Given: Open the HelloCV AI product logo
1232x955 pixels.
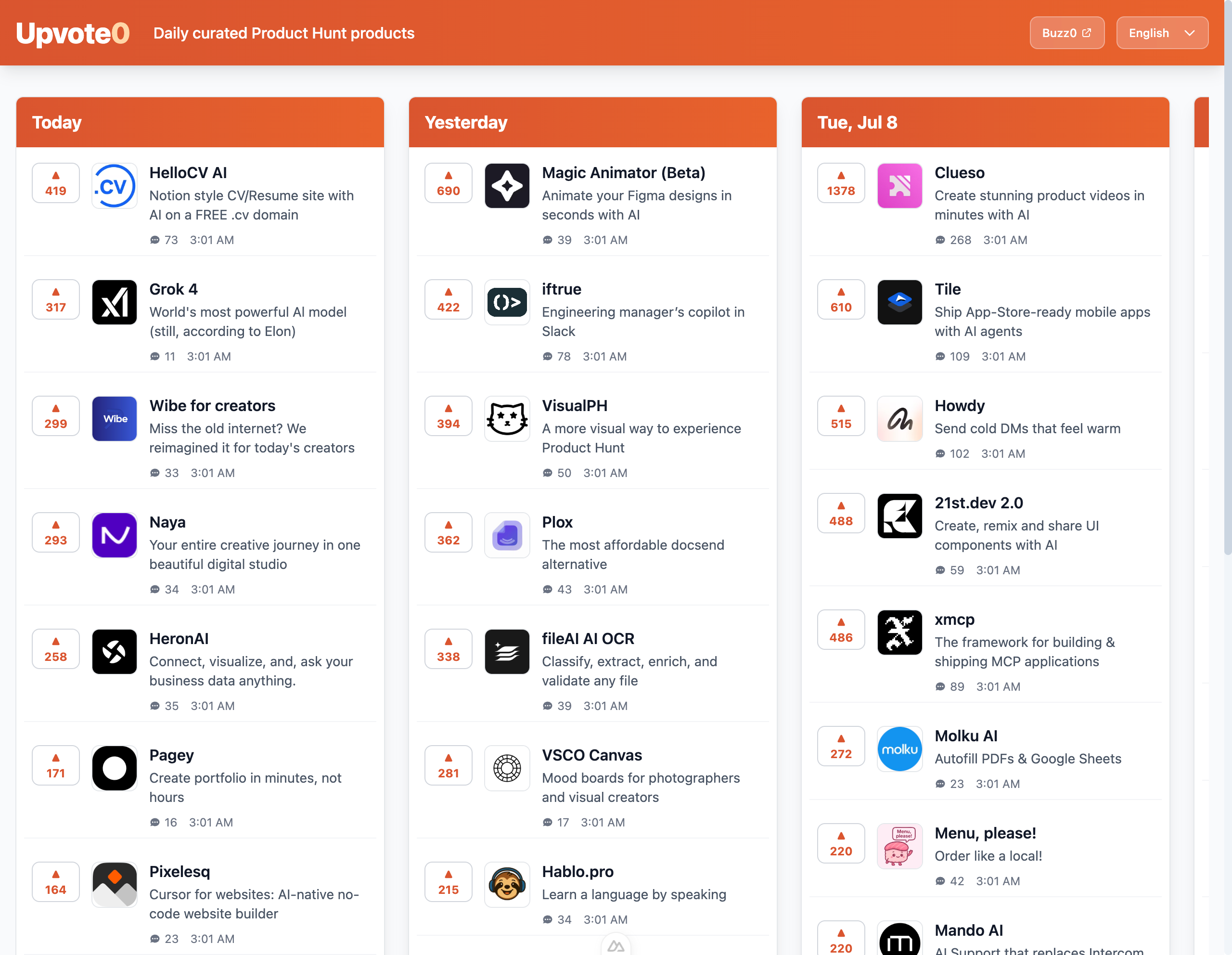Looking at the screenshot, I should pyautogui.click(x=114, y=186).
